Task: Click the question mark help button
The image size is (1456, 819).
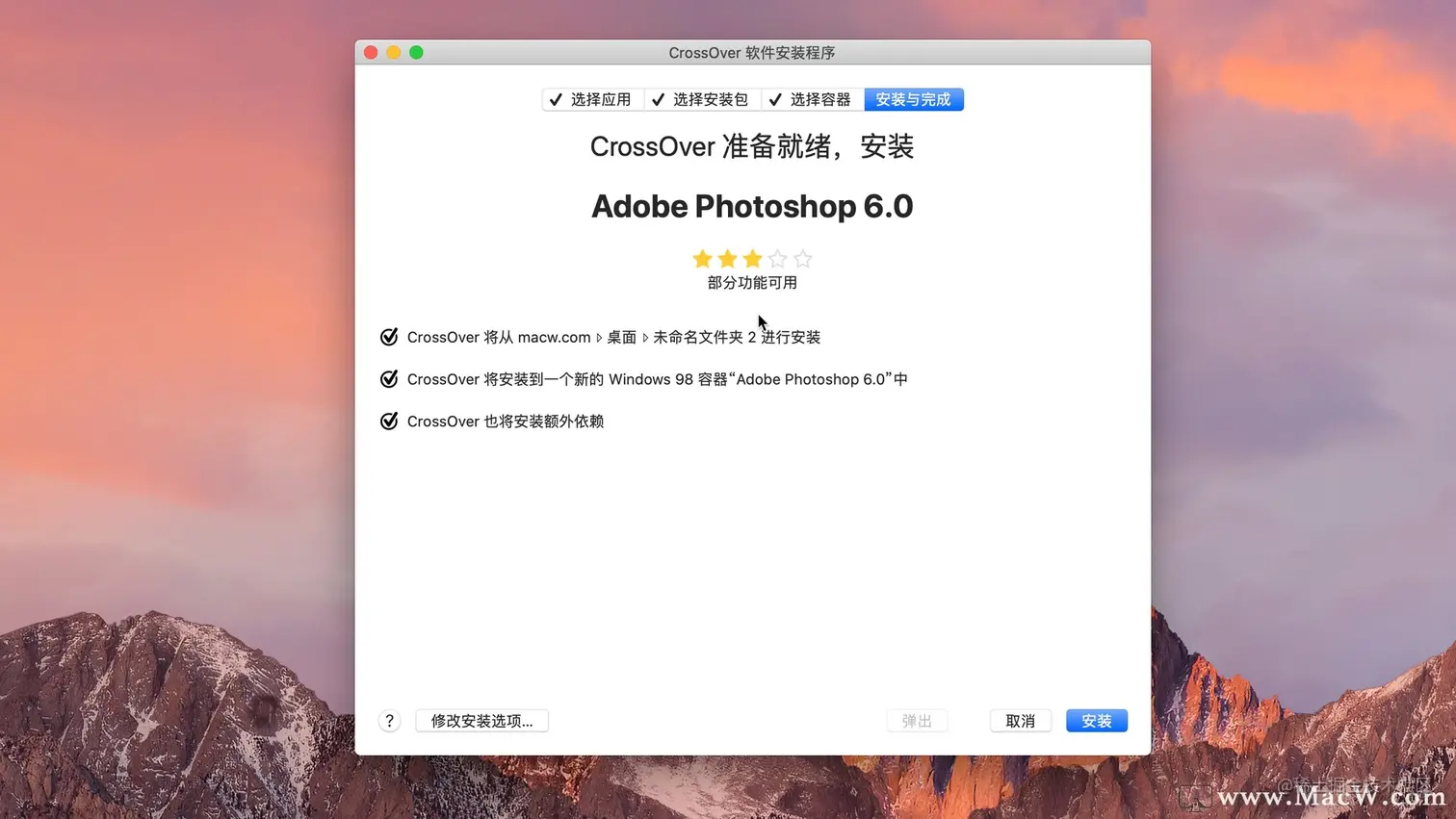Action: click(389, 721)
